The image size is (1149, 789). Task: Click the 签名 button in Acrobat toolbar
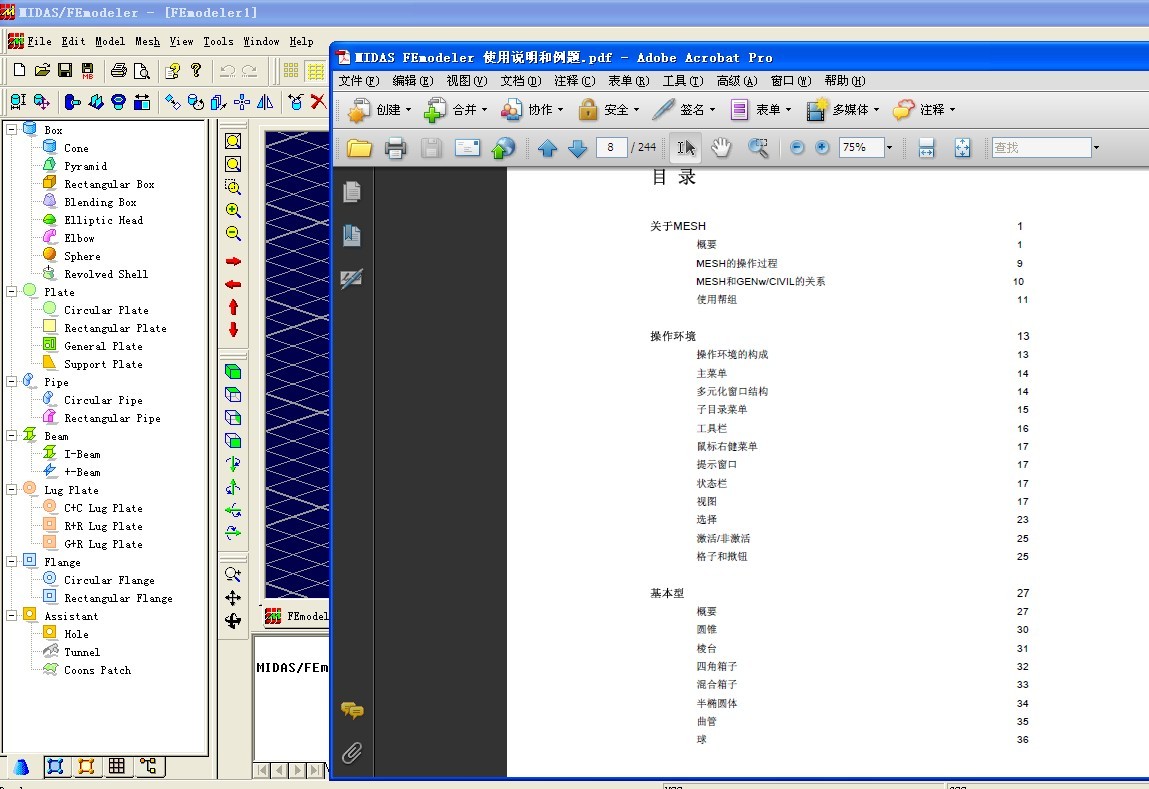685,110
